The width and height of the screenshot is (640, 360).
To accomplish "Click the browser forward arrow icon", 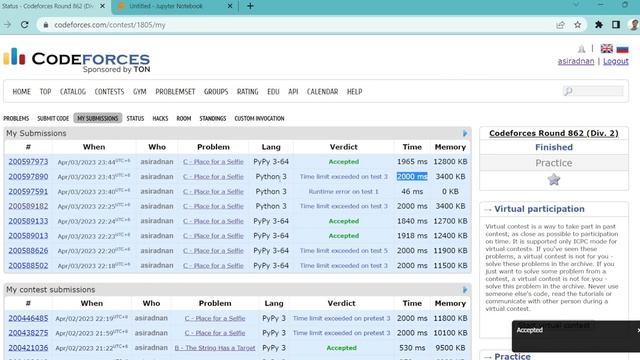I will (7, 25).
